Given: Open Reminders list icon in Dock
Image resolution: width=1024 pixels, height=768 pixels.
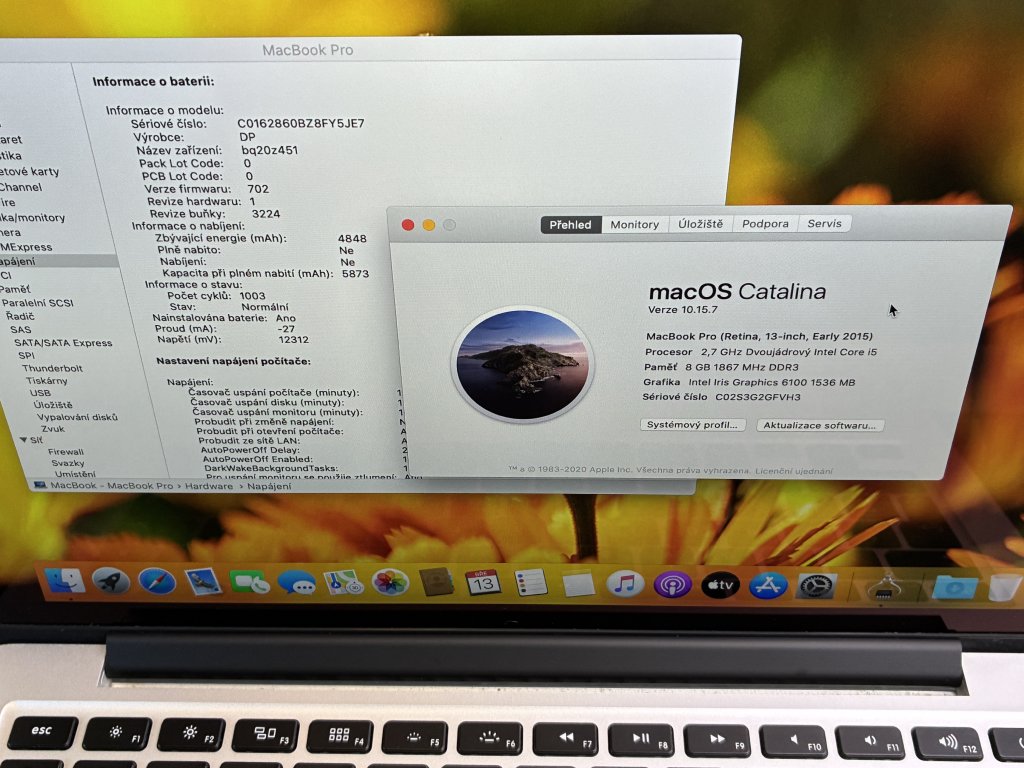Looking at the screenshot, I should 531,583.
